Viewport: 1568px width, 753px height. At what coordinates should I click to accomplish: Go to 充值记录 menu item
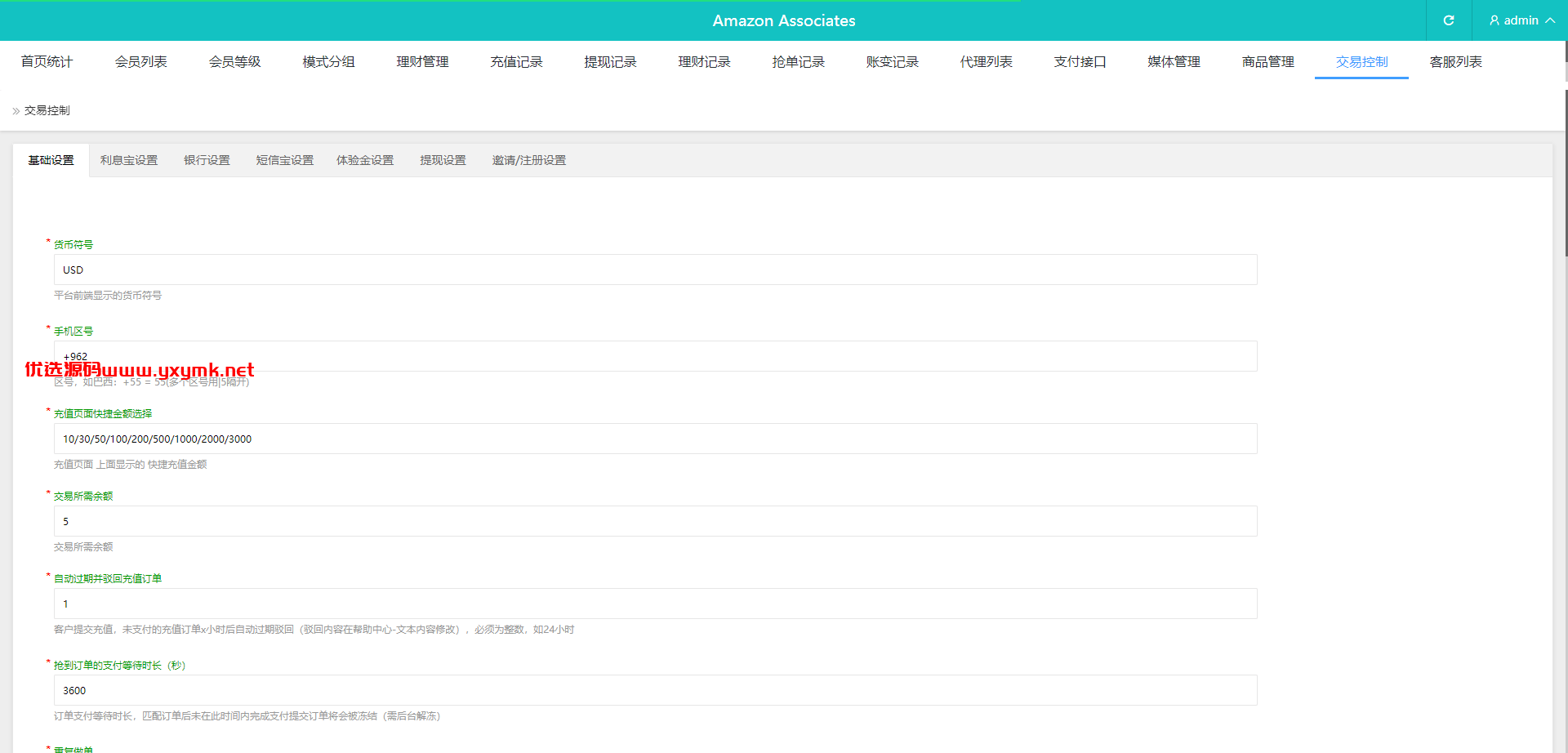tap(516, 62)
